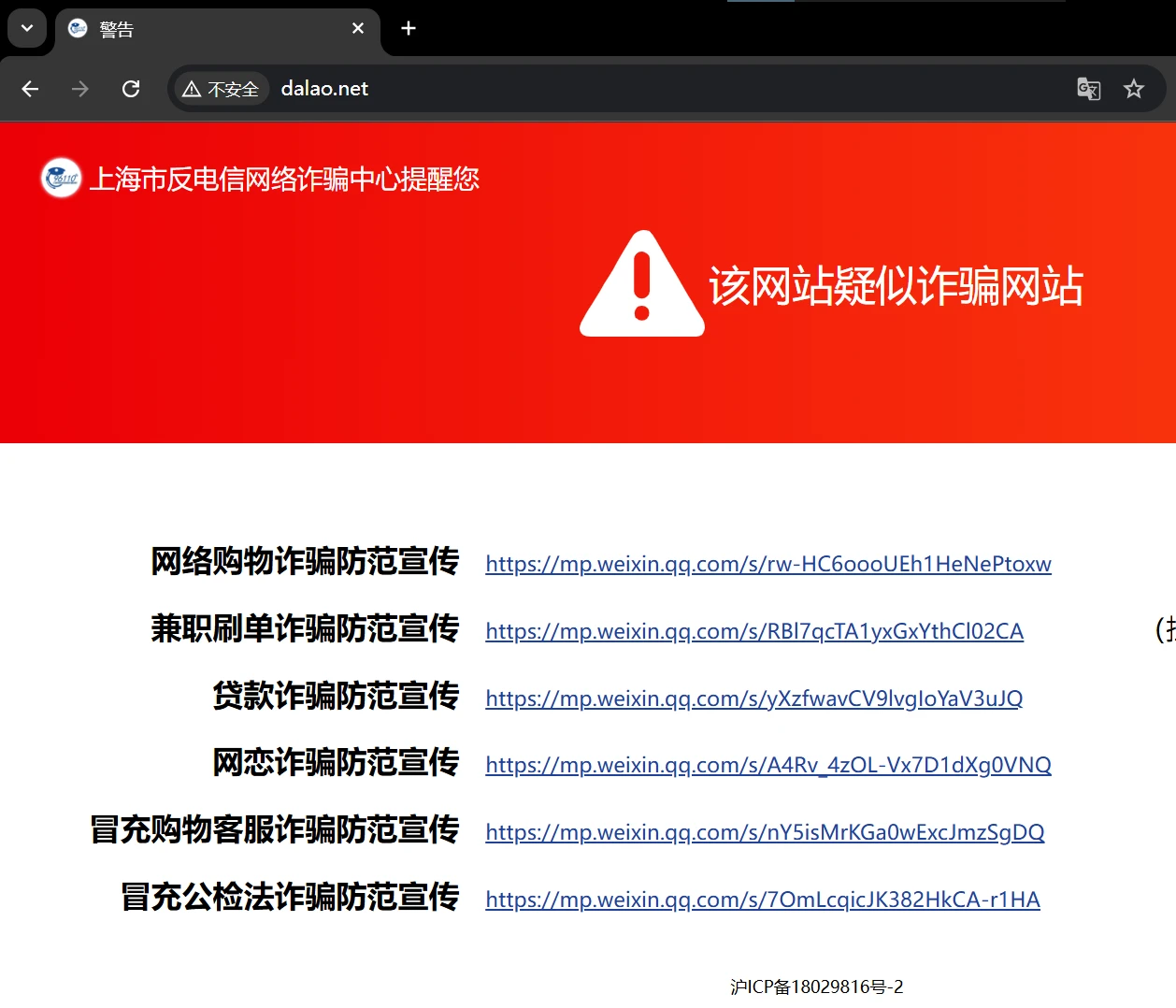The height and width of the screenshot is (1008, 1176).
Task: Focus the address bar showing dalao.net
Action: tap(654, 89)
